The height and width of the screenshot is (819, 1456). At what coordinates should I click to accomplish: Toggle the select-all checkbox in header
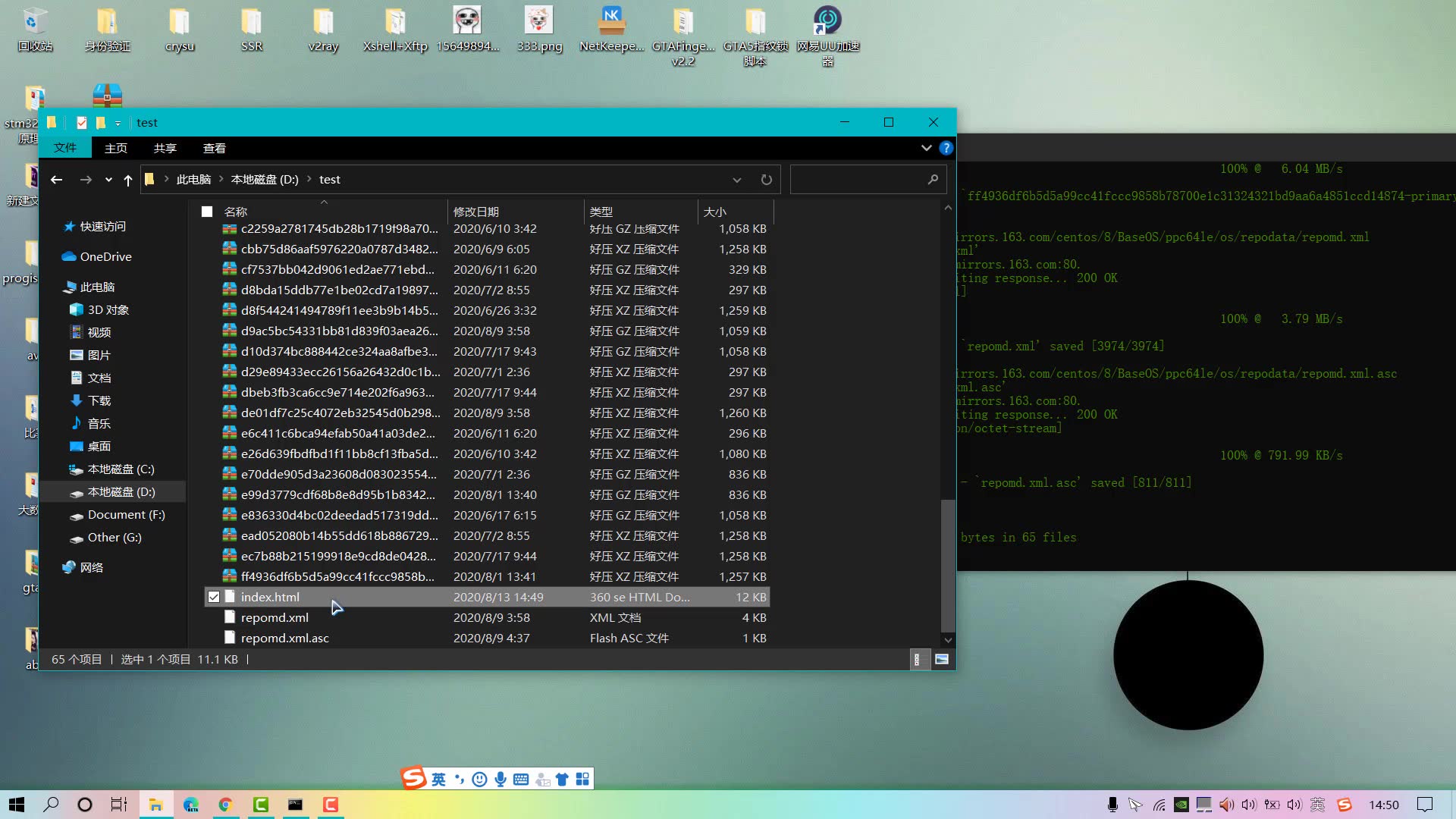tap(207, 212)
